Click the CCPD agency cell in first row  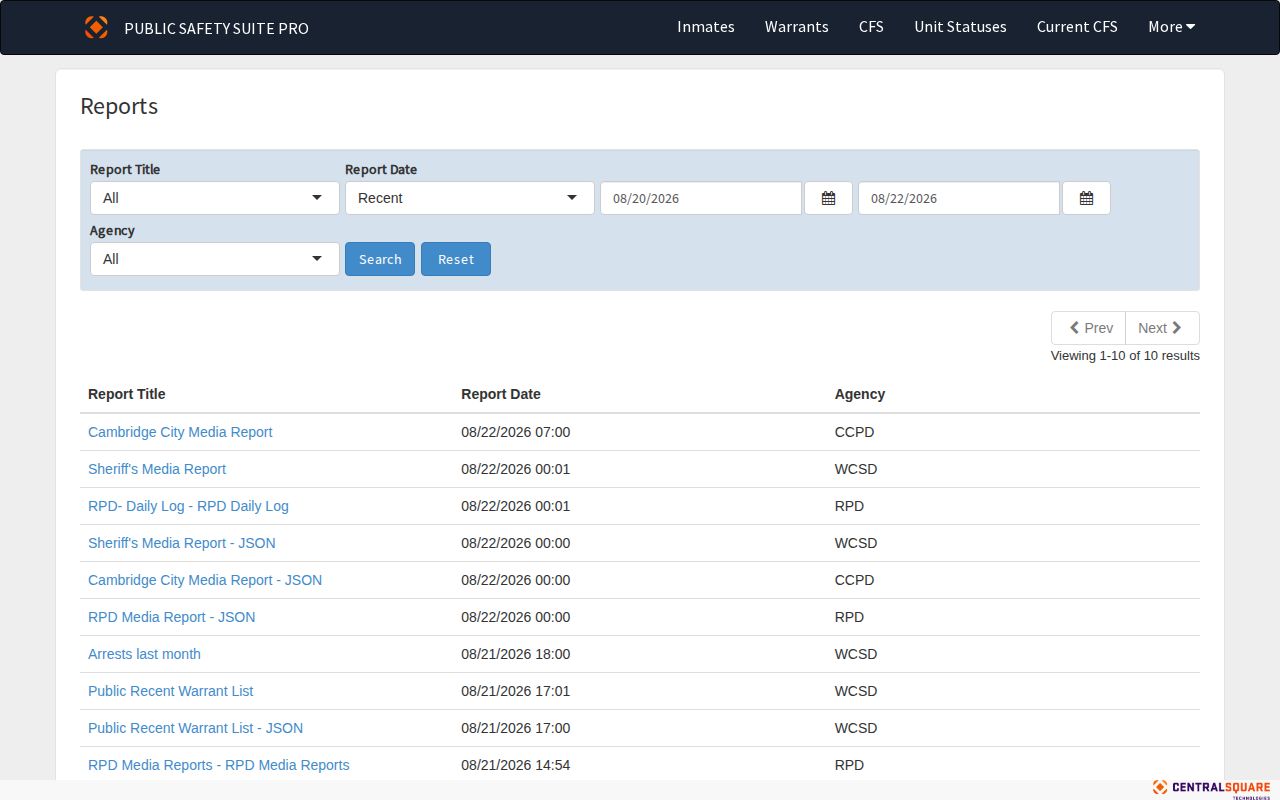point(855,432)
